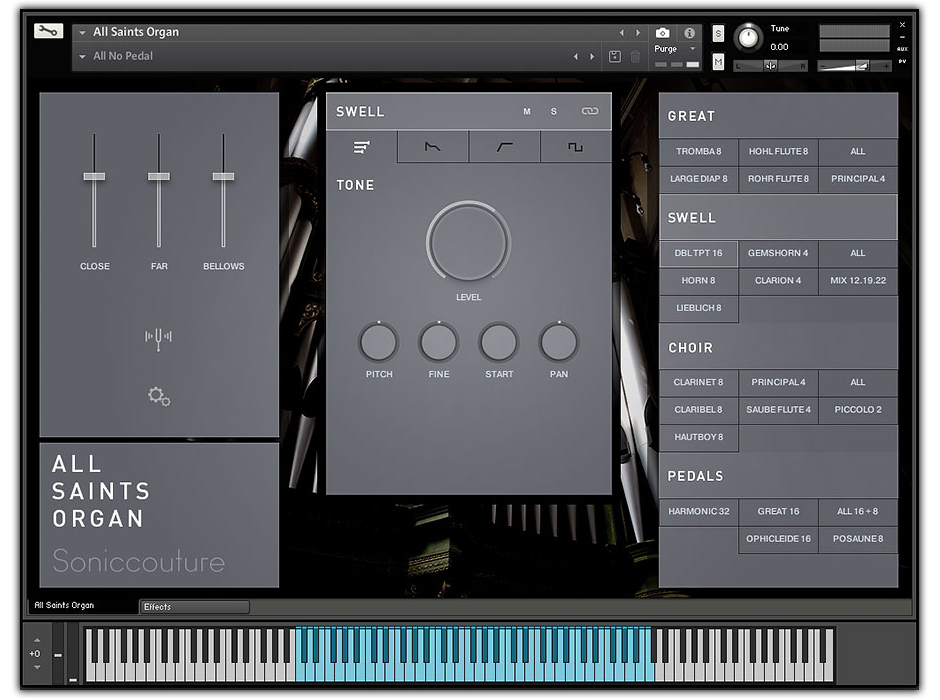Click the pan center marker in header
Viewport: 940px width, 700px height.
pyautogui.click(x=770, y=66)
